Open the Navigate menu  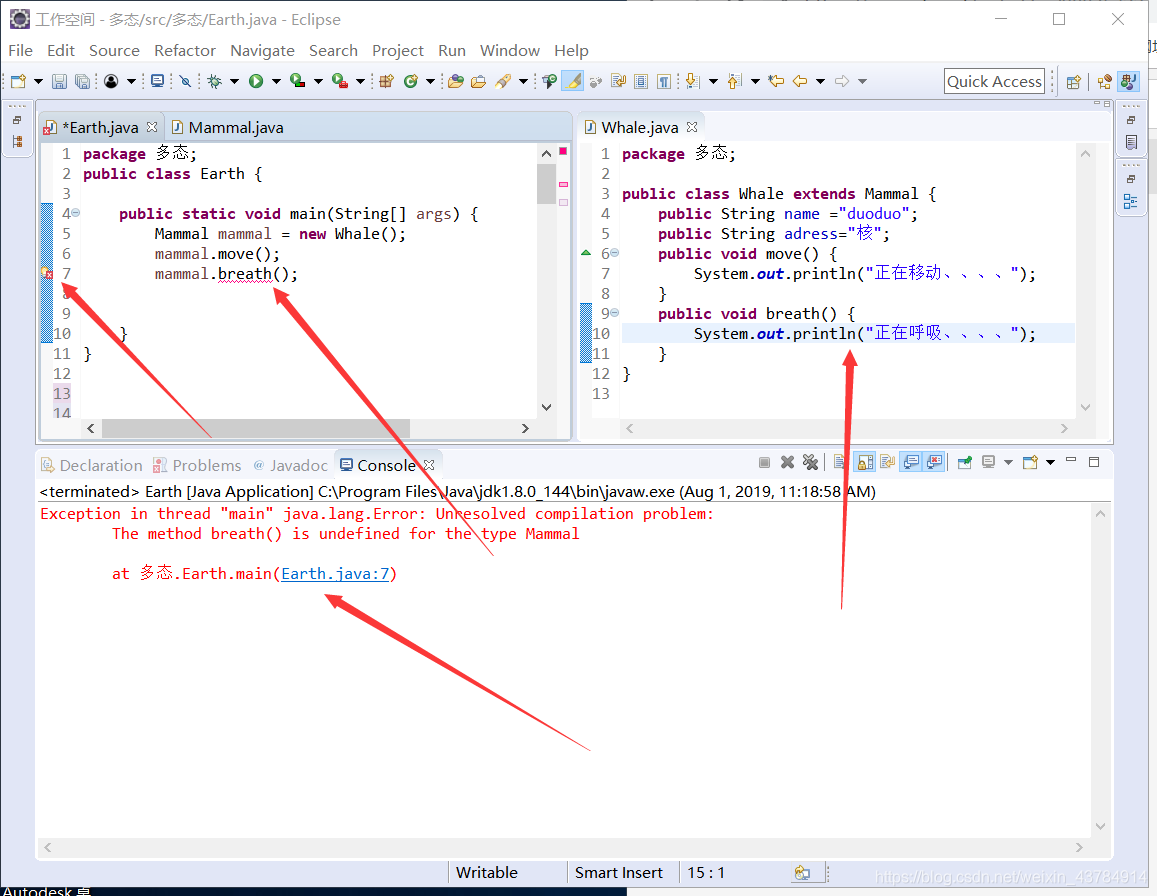262,50
